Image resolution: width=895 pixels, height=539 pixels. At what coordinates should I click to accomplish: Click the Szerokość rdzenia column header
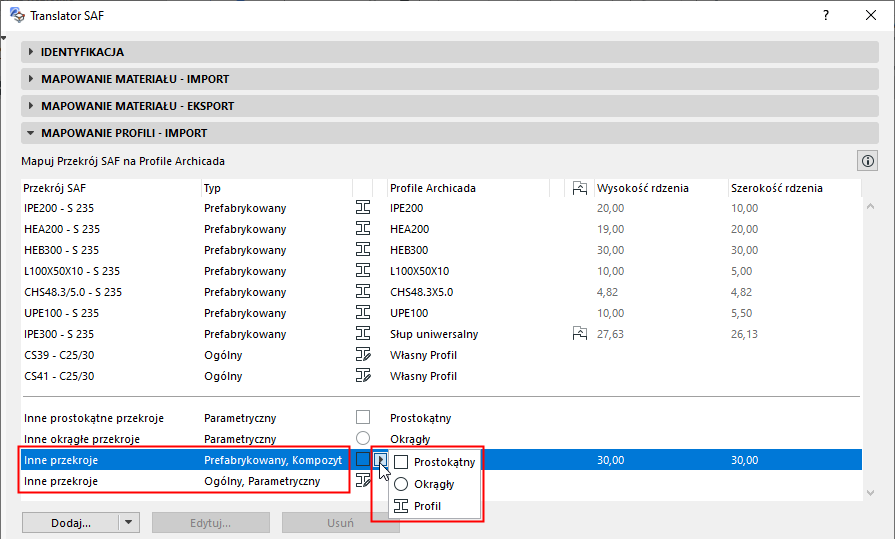[795, 188]
